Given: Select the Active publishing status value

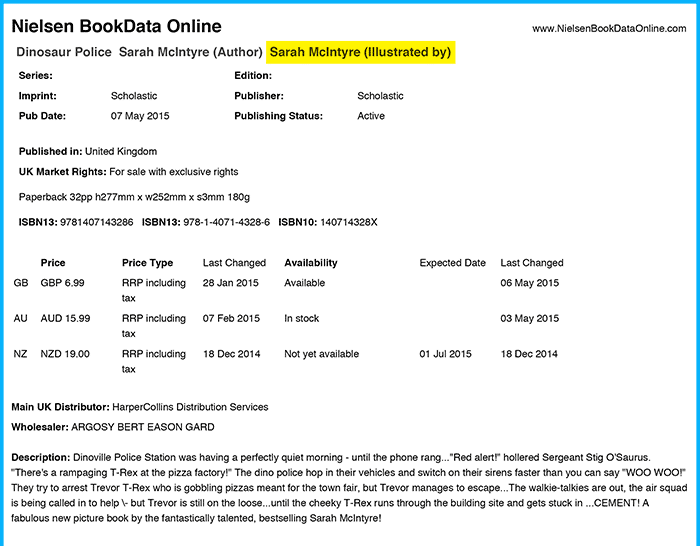Looking at the screenshot, I should point(371,116).
